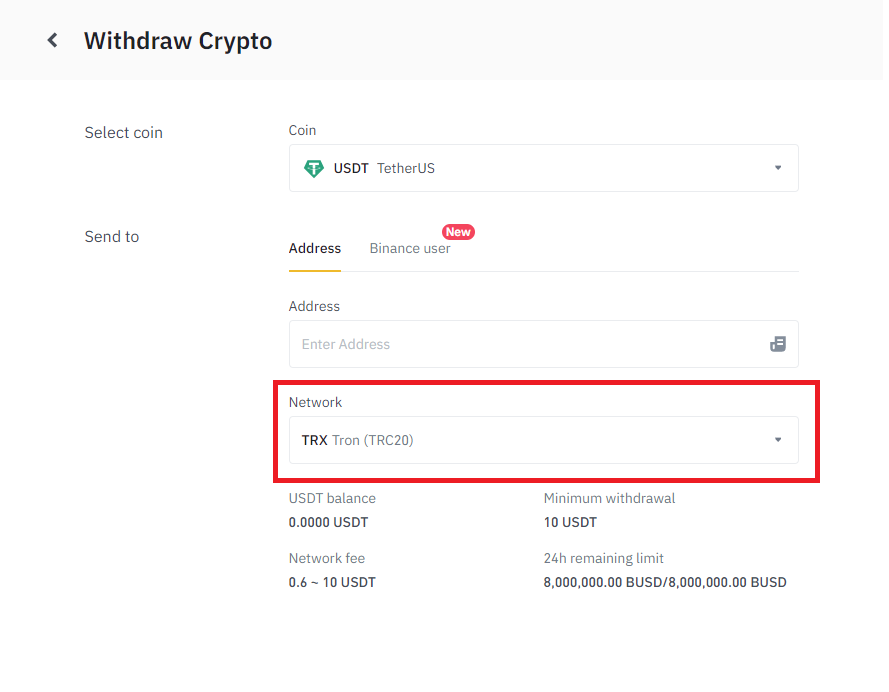Click the USDT balance label
Screen dimensions: 889x692
click(332, 498)
